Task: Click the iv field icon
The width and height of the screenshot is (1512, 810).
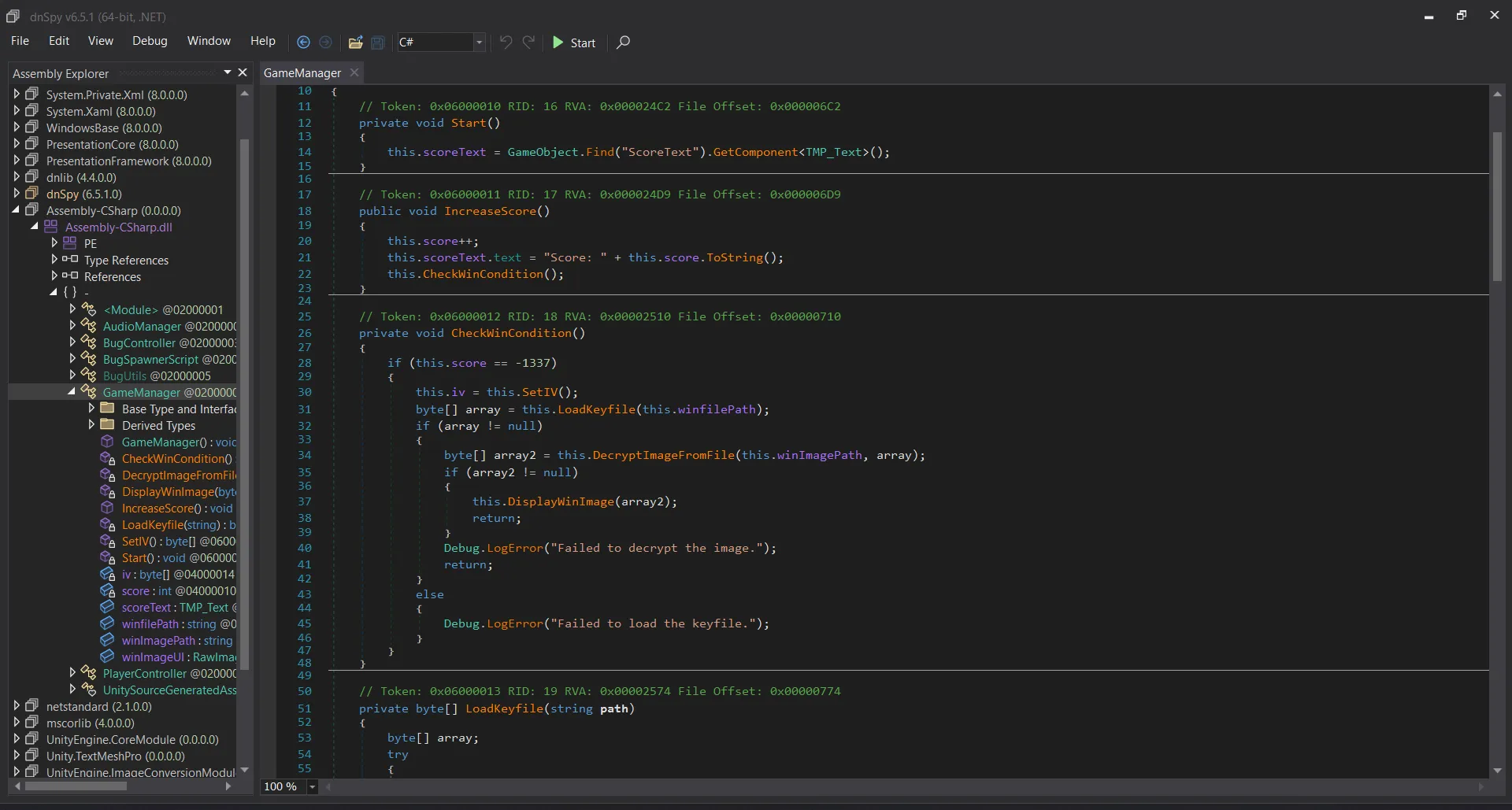Action: coord(108,574)
